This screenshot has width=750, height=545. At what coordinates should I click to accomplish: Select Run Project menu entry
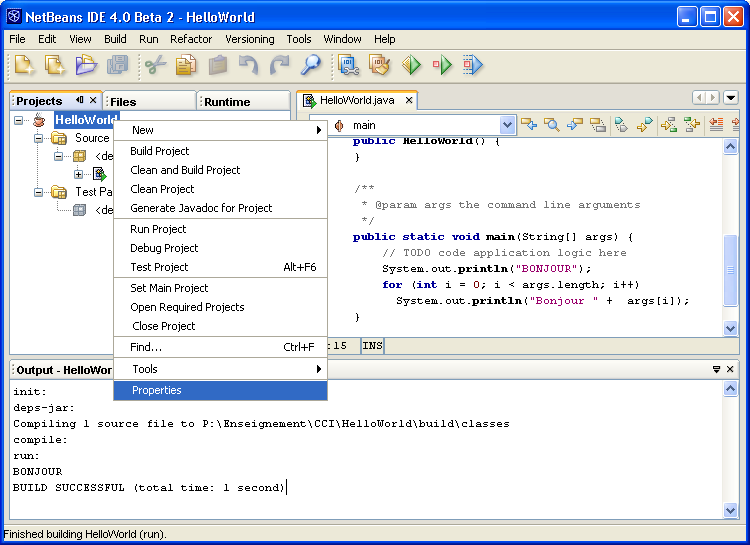(221, 229)
